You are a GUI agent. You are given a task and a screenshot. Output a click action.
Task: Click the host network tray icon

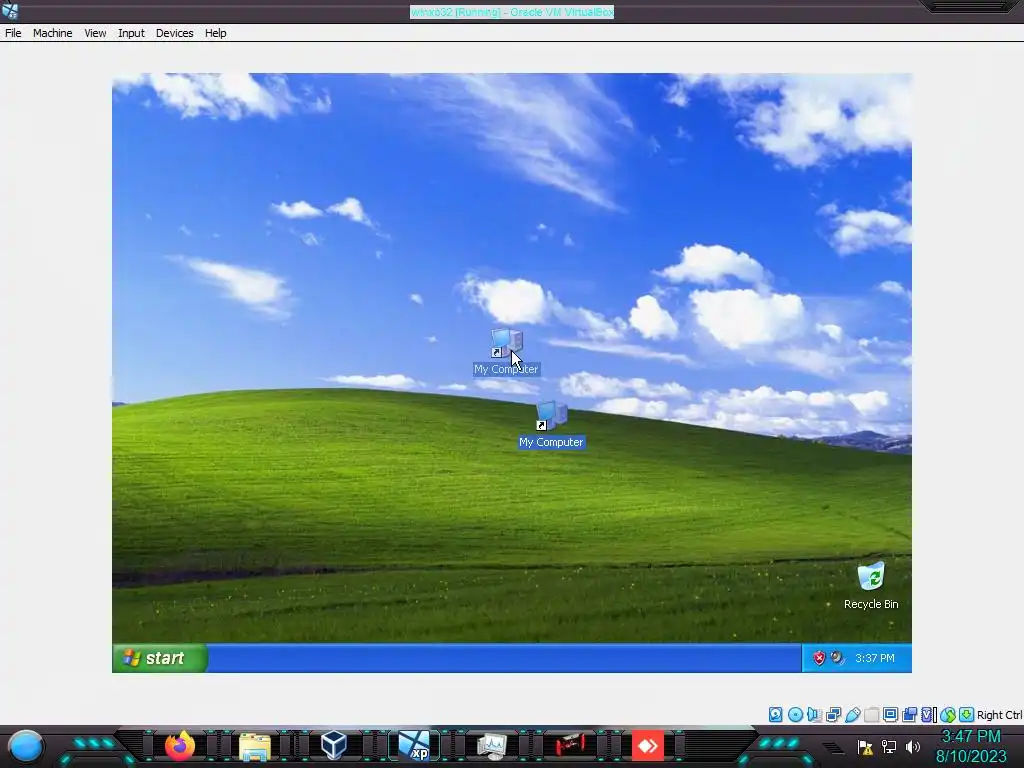tap(889, 747)
